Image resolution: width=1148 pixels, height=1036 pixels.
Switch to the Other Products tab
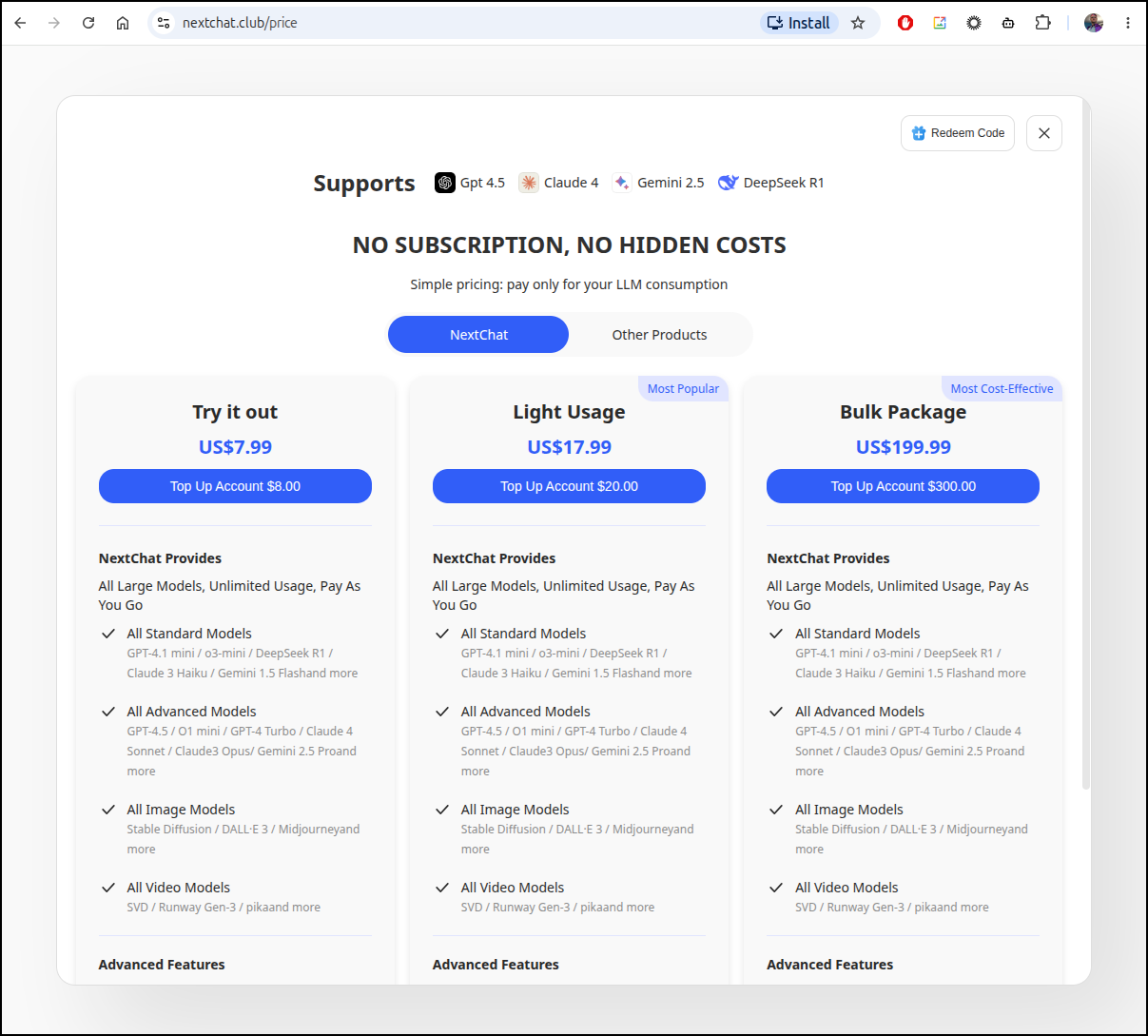[659, 335]
